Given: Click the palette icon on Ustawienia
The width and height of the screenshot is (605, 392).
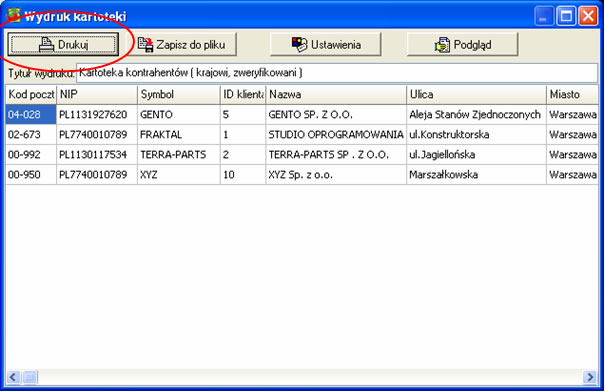Looking at the screenshot, I should pos(299,45).
